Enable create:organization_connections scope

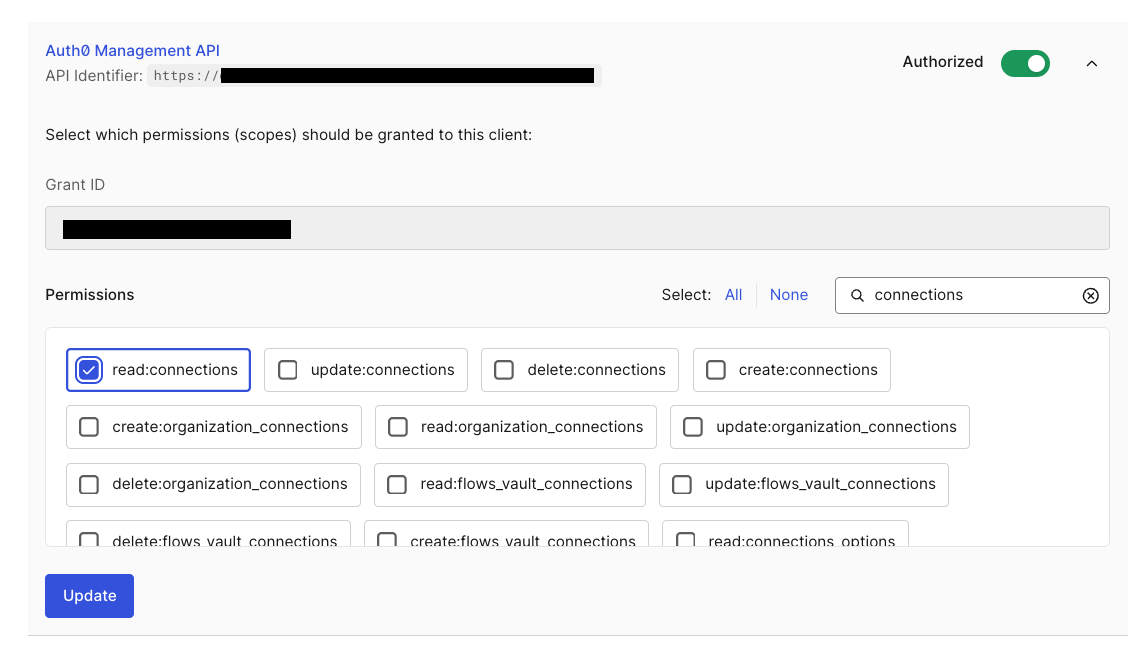(x=89, y=427)
